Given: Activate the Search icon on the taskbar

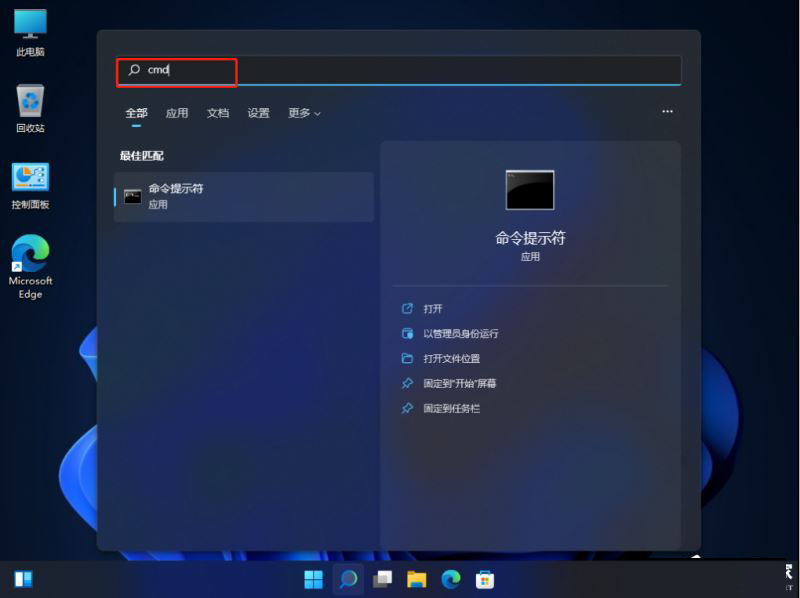Looking at the screenshot, I should (x=347, y=579).
